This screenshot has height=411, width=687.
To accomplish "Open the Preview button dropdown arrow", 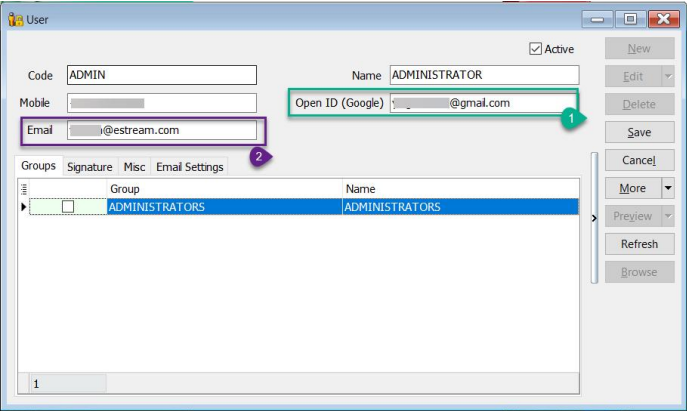I will click(667, 216).
